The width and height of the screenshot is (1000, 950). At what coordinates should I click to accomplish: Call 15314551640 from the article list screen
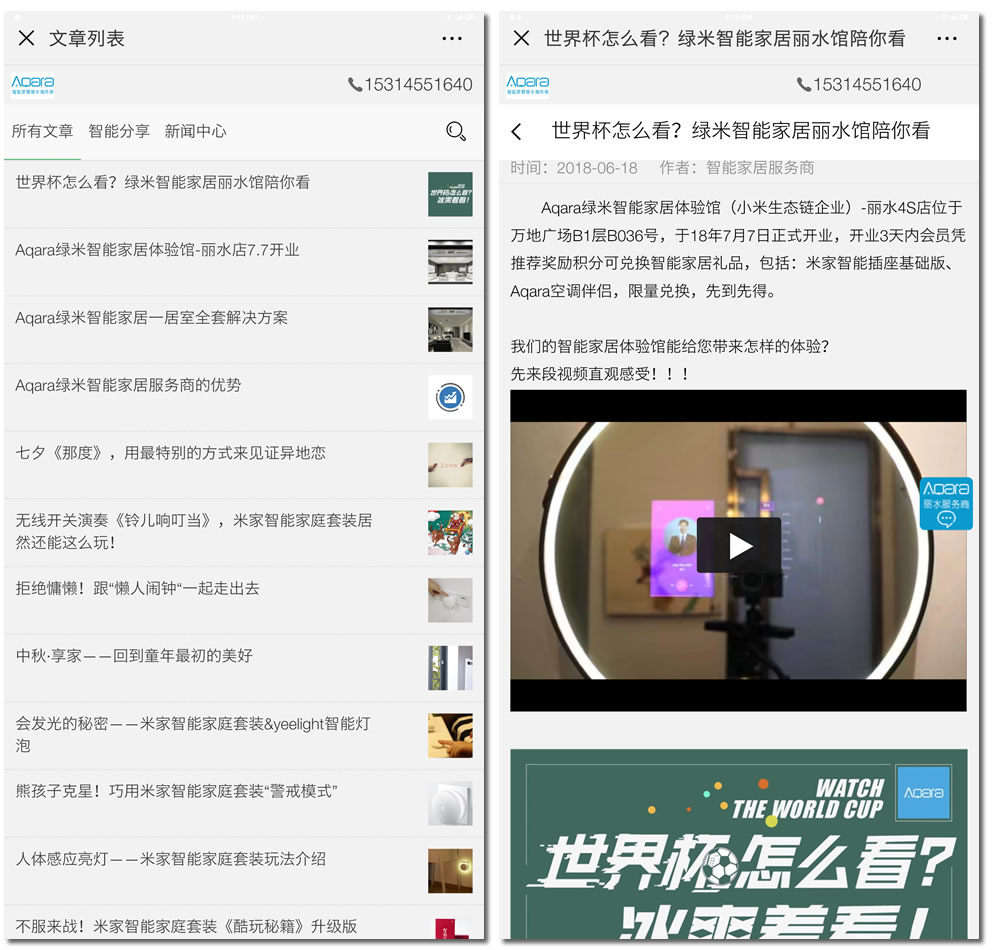click(410, 84)
